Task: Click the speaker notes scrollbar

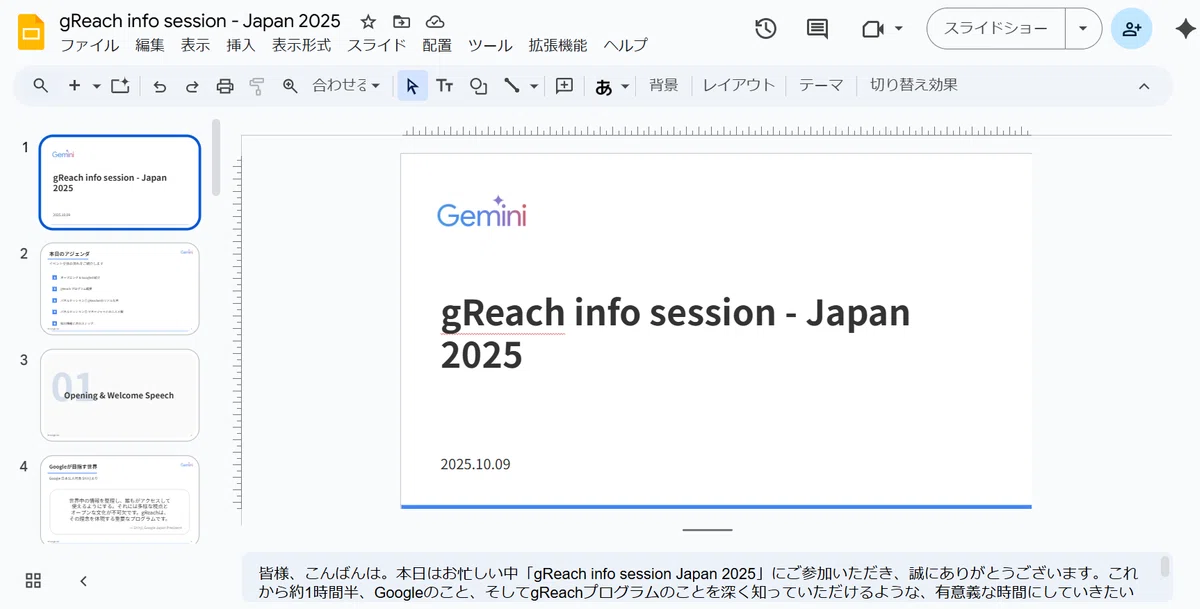Action: pos(1164,567)
